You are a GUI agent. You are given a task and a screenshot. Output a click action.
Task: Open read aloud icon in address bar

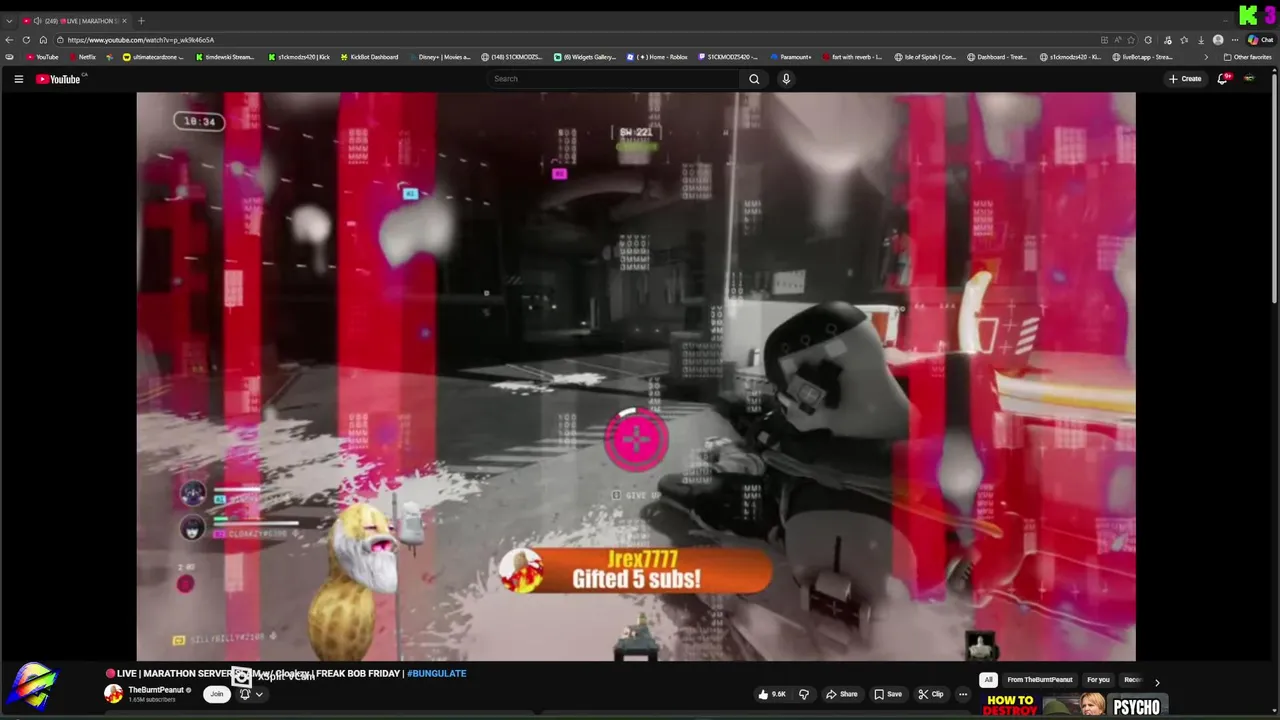(1118, 40)
